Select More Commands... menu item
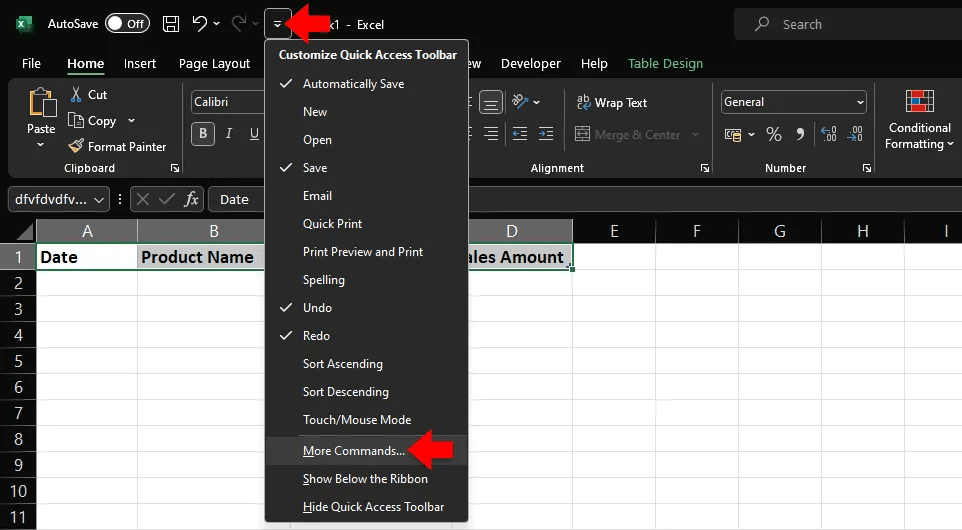Image resolution: width=962 pixels, height=530 pixels. point(366,451)
